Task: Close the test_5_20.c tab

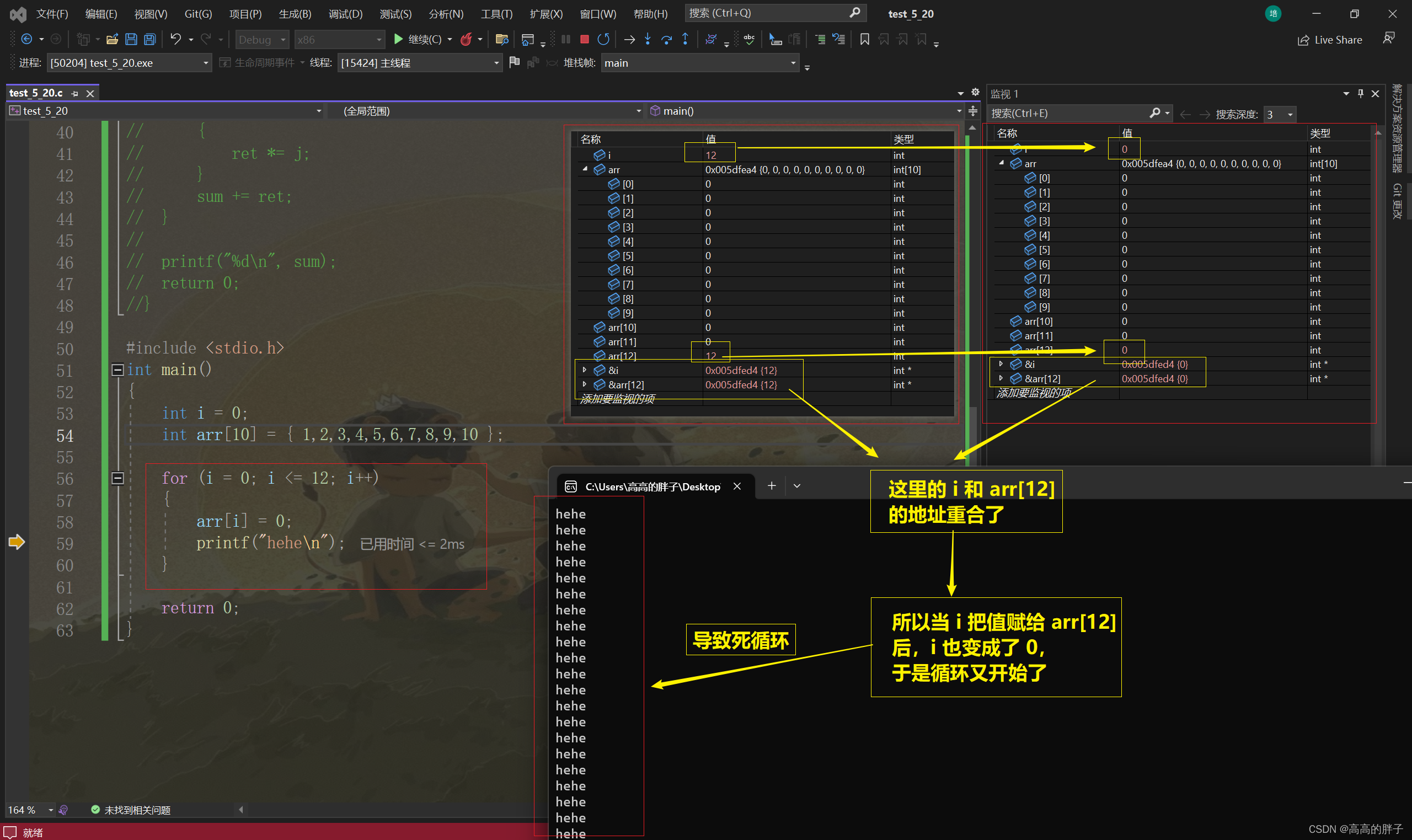Action: point(90,93)
